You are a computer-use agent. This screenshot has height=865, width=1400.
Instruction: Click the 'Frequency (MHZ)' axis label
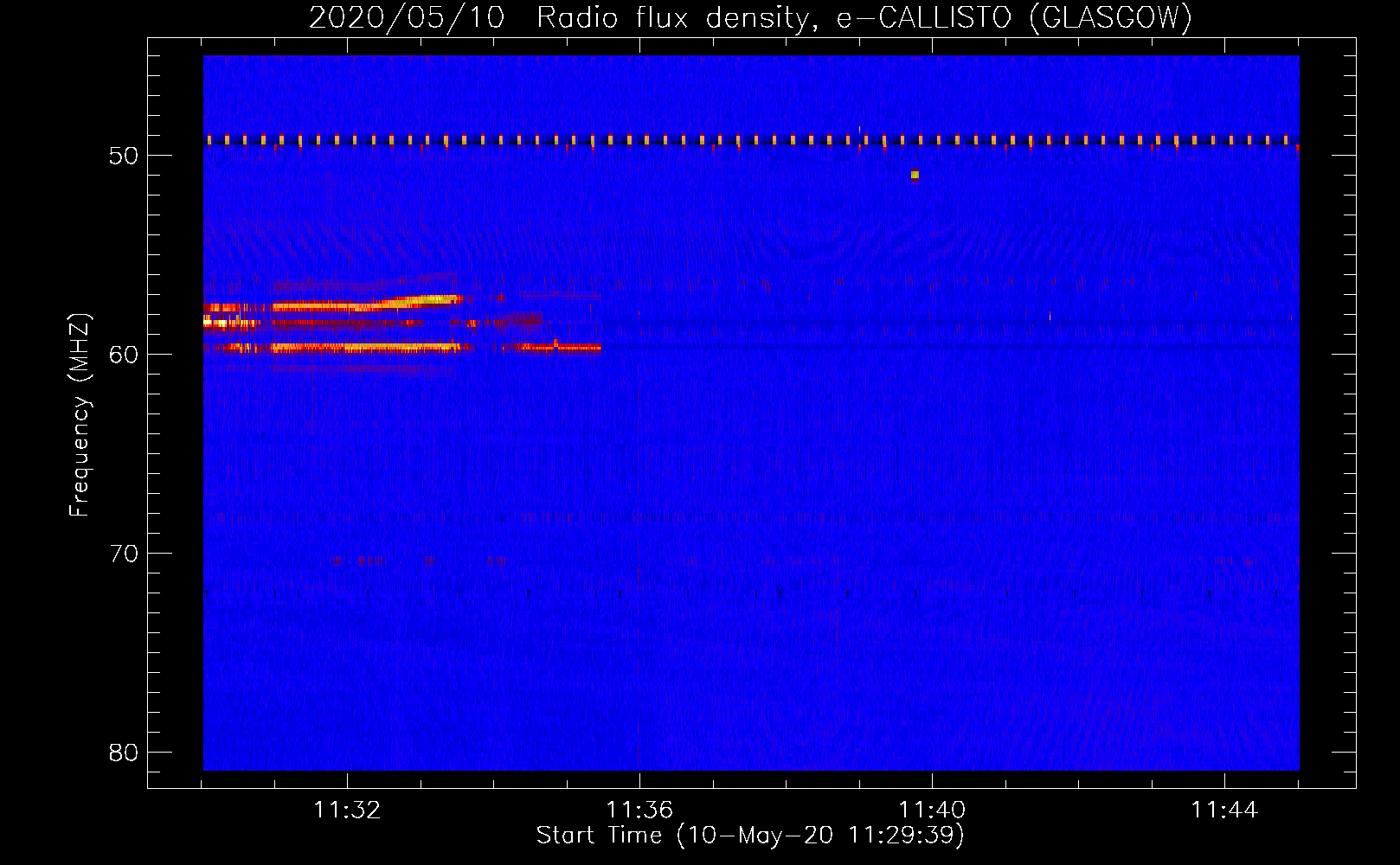pos(80,415)
